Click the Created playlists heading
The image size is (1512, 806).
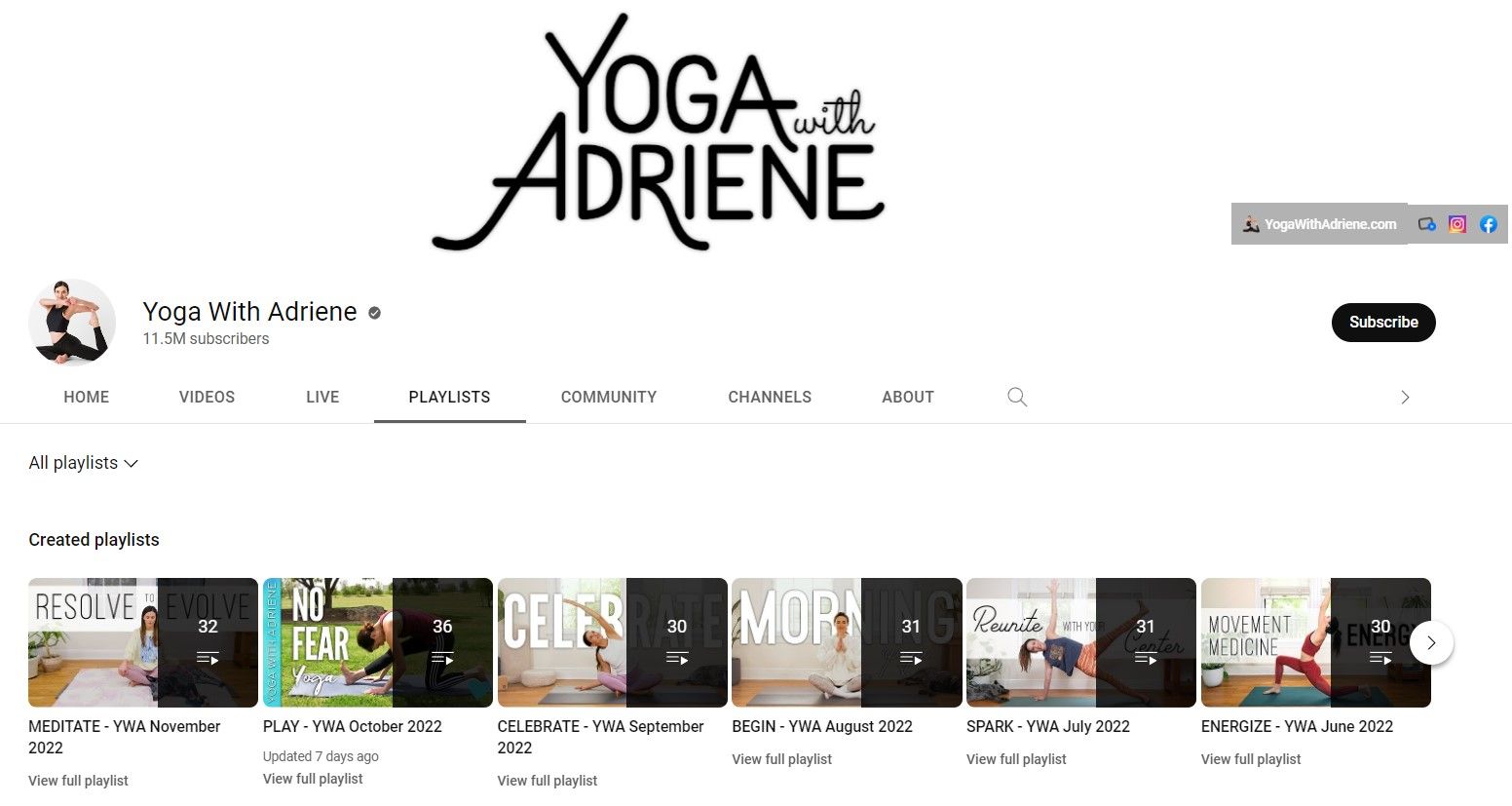pos(94,540)
